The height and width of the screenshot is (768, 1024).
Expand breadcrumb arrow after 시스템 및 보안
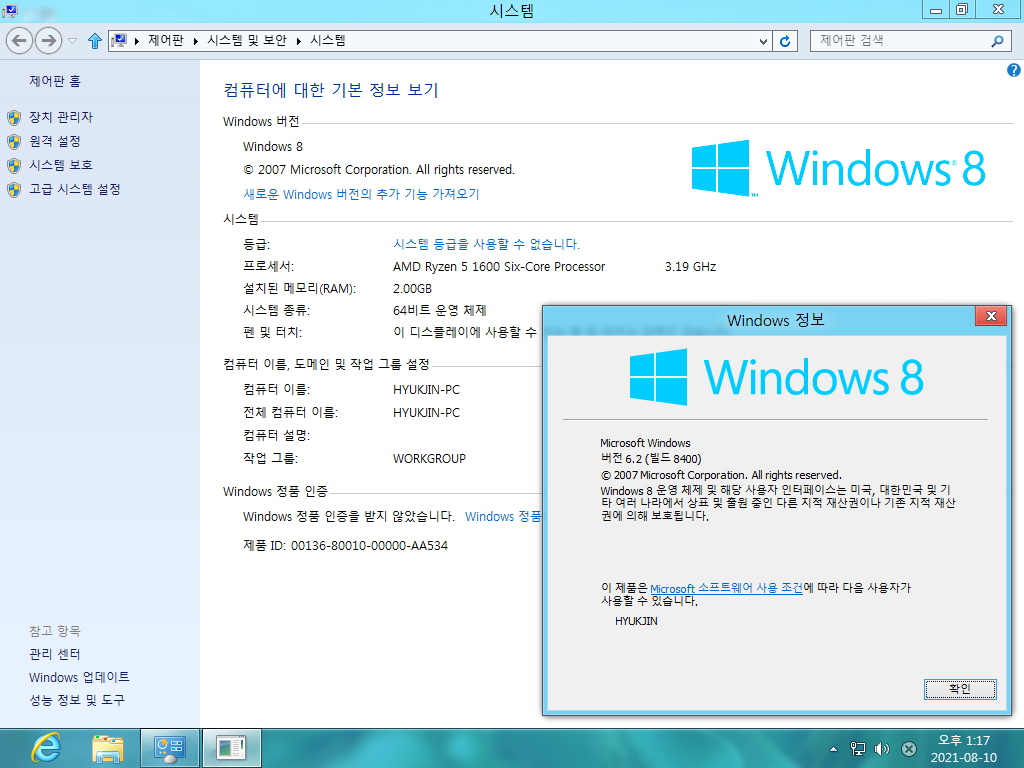(298, 41)
